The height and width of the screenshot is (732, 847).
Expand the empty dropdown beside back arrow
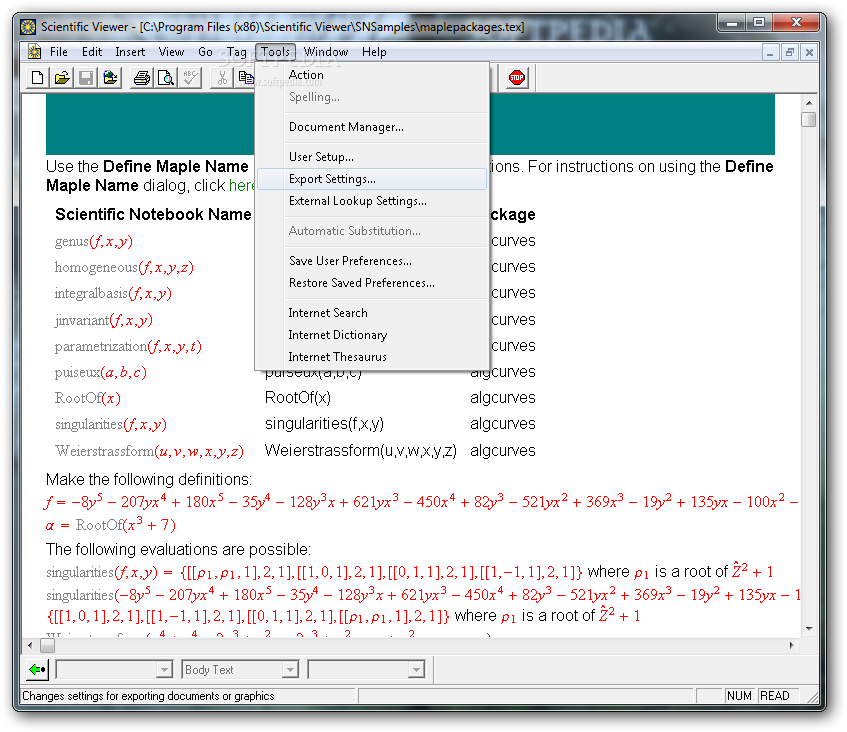(x=164, y=670)
